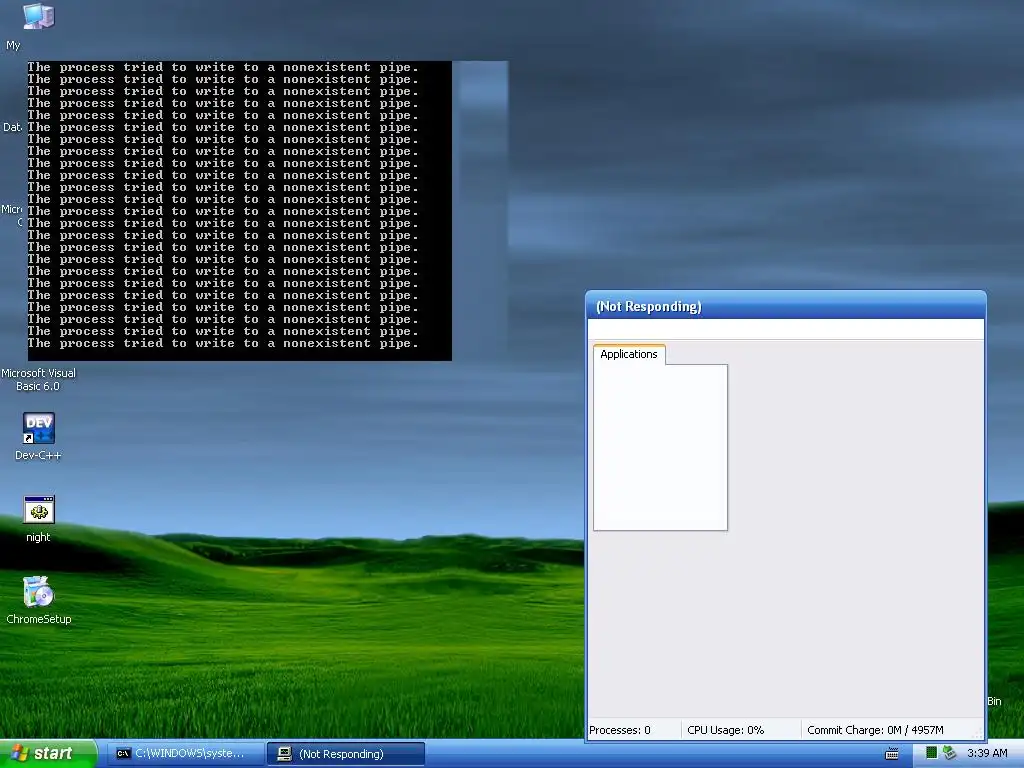Click the blank menu bar strip in Task Manager
Screen dimensions: 1024x768
tap(786, 329)
